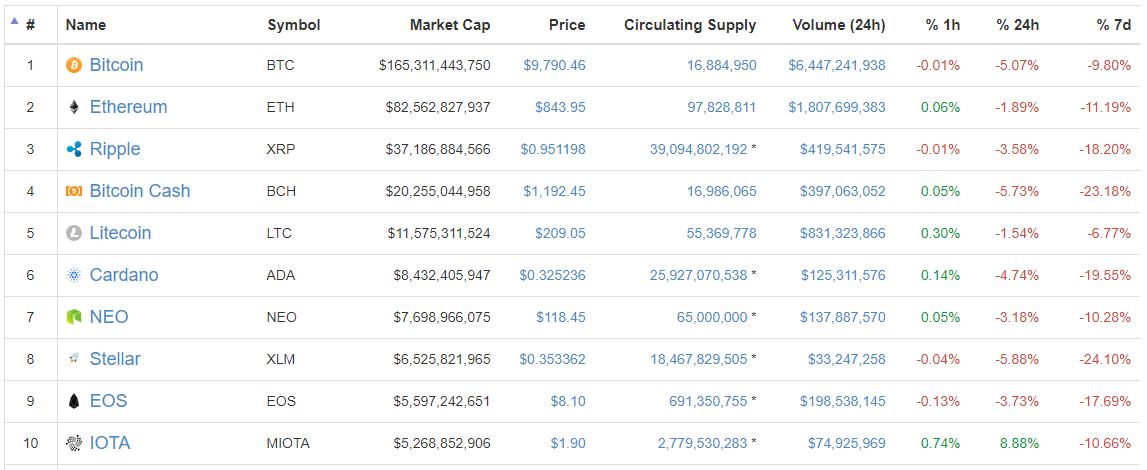Open the Litecoin price link $209.05
The image size is (1147, 470).
560,233
